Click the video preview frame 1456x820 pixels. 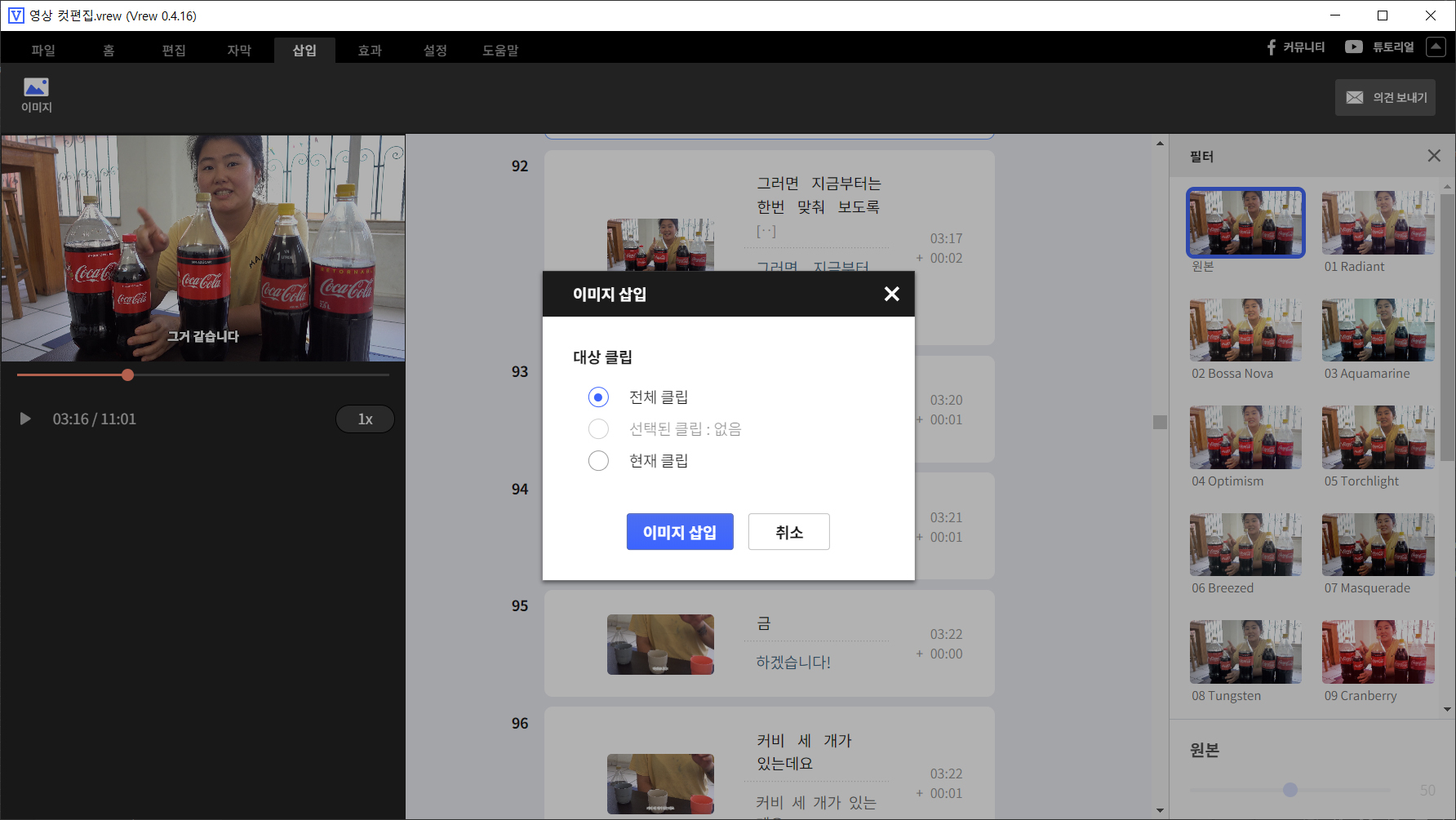coord(203,248)
